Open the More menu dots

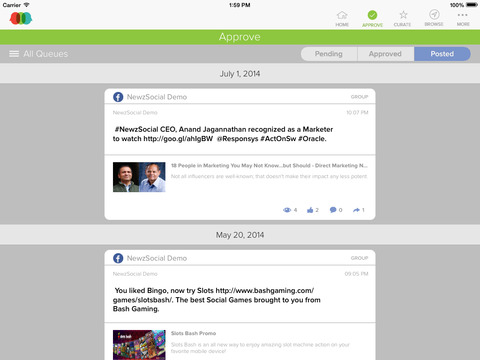coord(463,19)
